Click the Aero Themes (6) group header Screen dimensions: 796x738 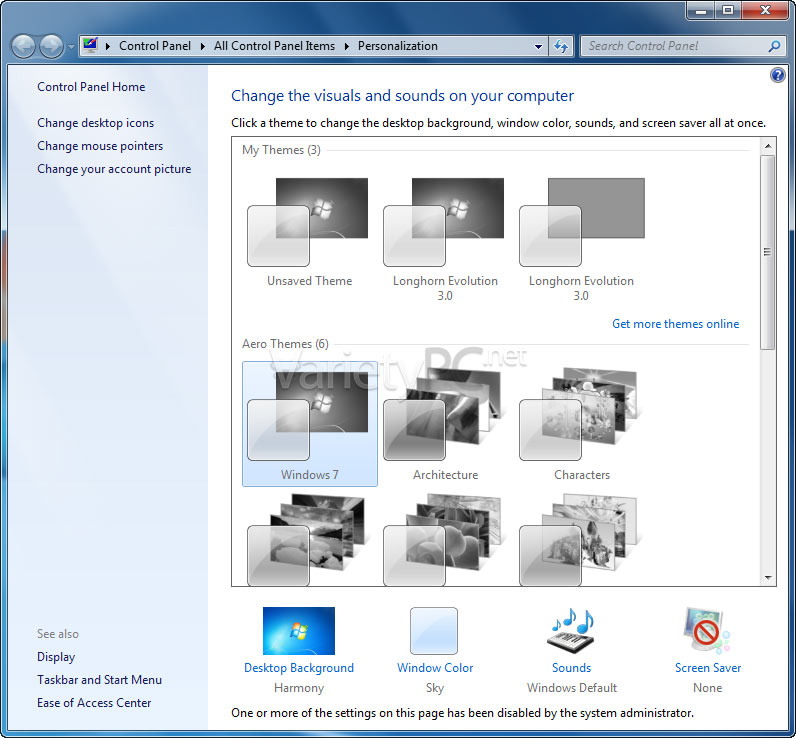(285, 344)
